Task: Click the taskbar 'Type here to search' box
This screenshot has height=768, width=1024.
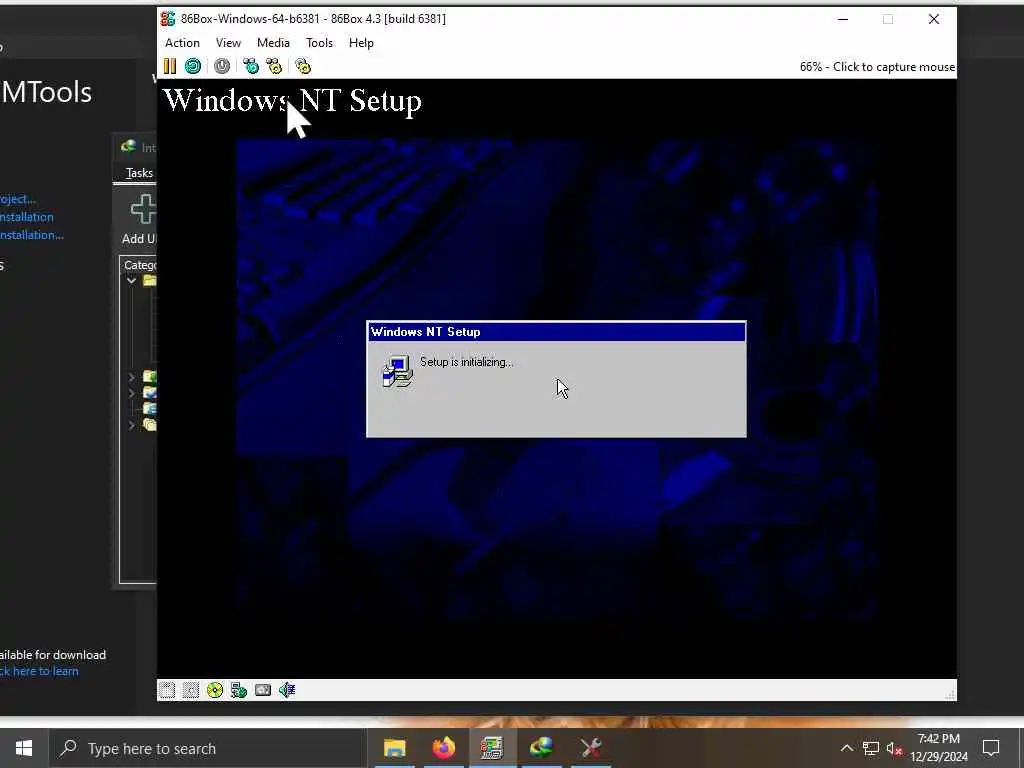Action: pos(209,748)
